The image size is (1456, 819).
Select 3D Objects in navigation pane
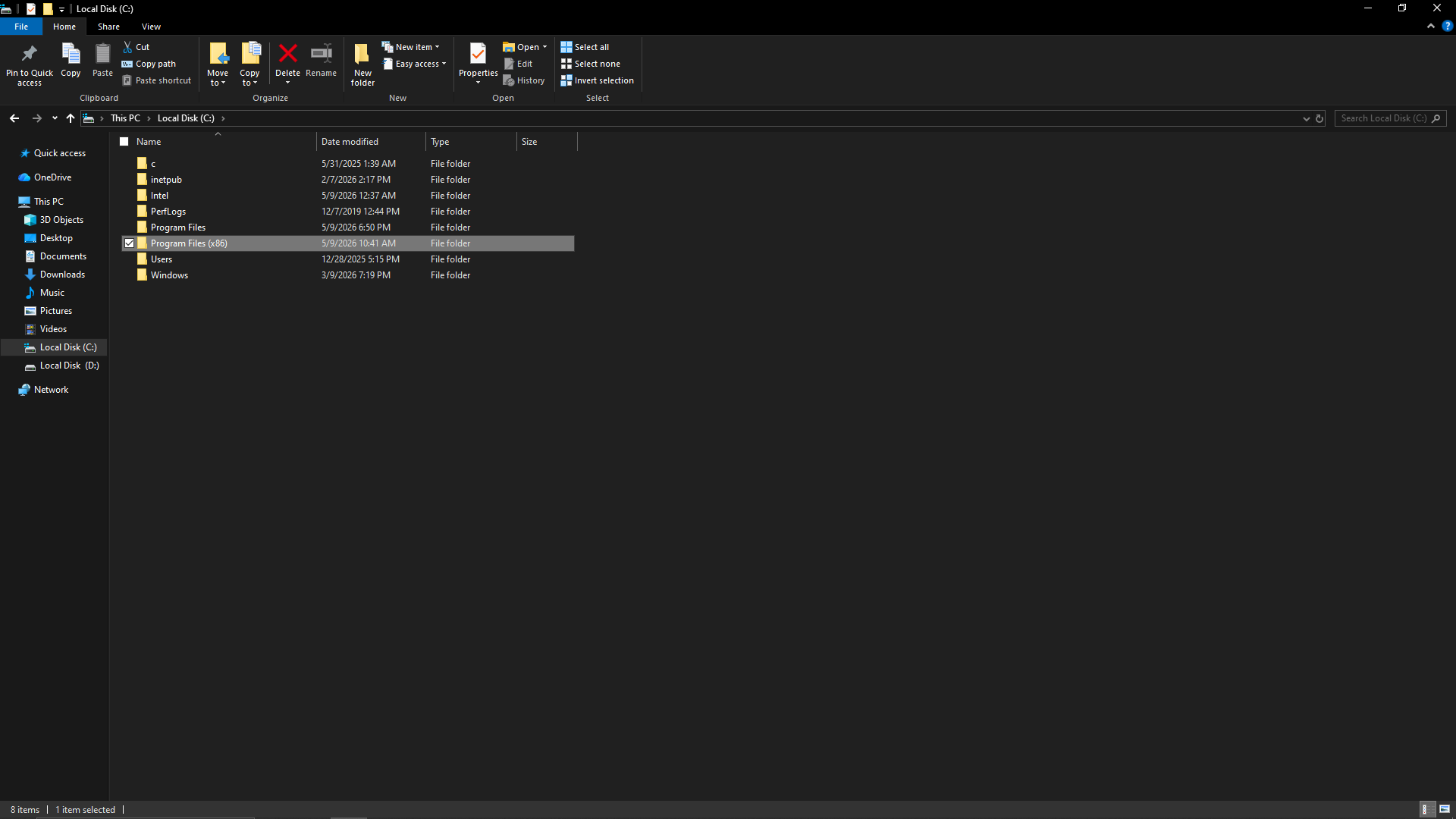pos(61,220)
